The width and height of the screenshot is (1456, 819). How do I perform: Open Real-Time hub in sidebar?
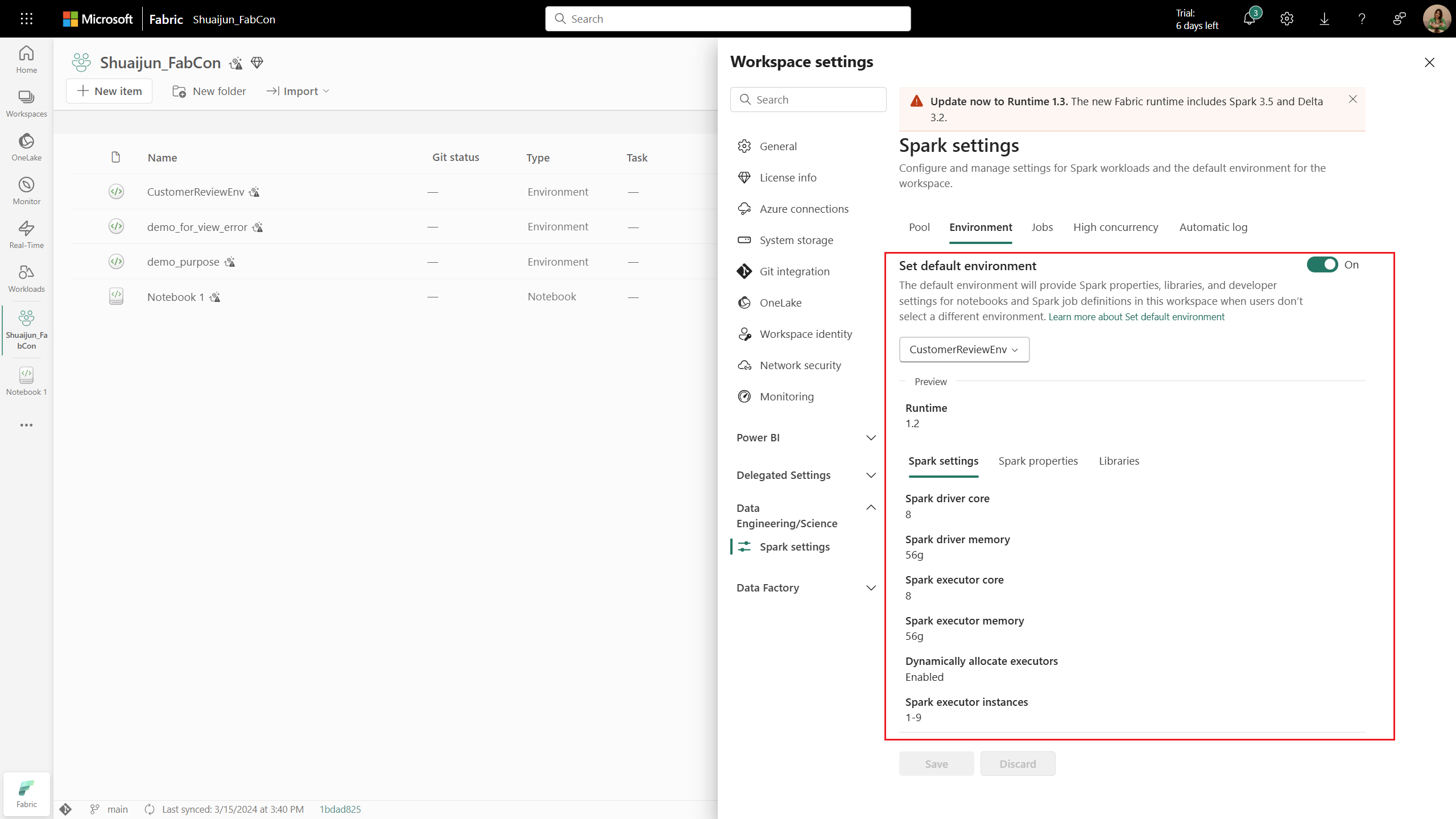[x=26, y=234]
